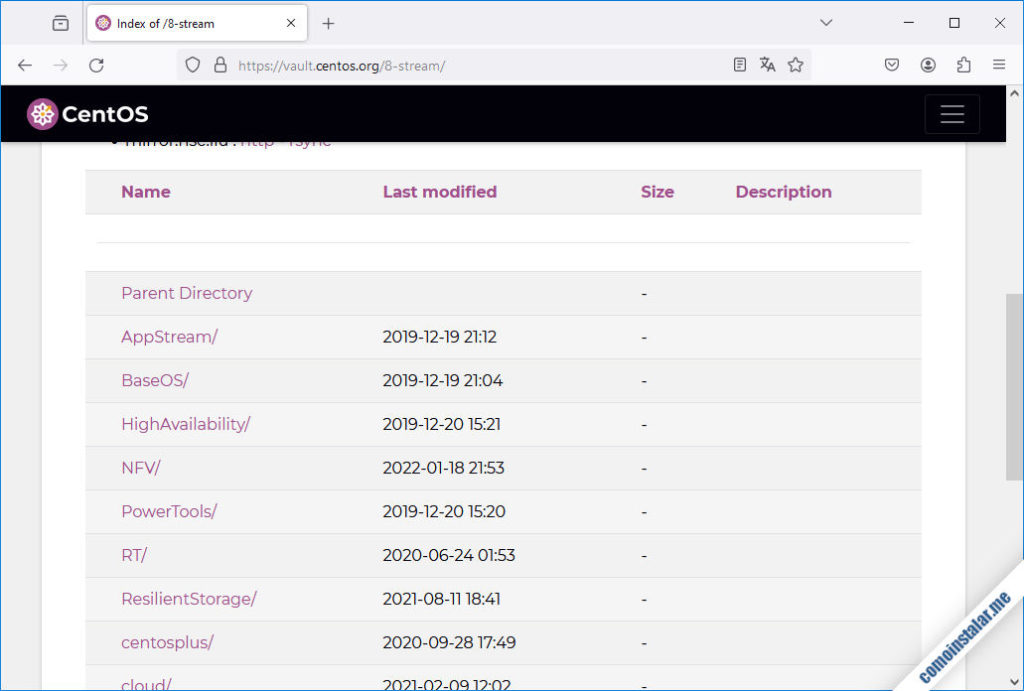Open a new tab with plus button
Screen dimensions: 1024x691
[x=328, y=23]
